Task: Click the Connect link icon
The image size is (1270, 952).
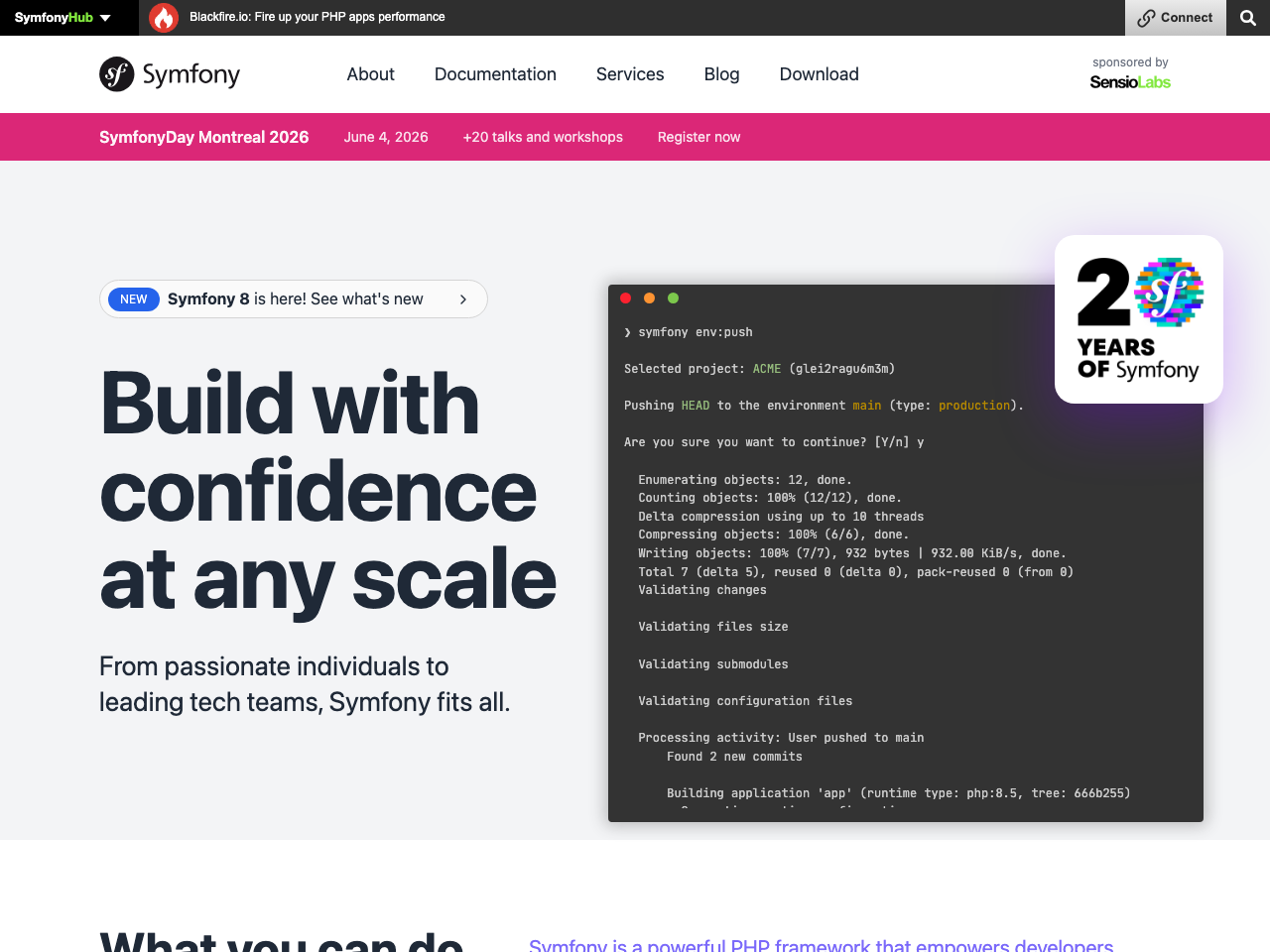Action: (1147, 17)
